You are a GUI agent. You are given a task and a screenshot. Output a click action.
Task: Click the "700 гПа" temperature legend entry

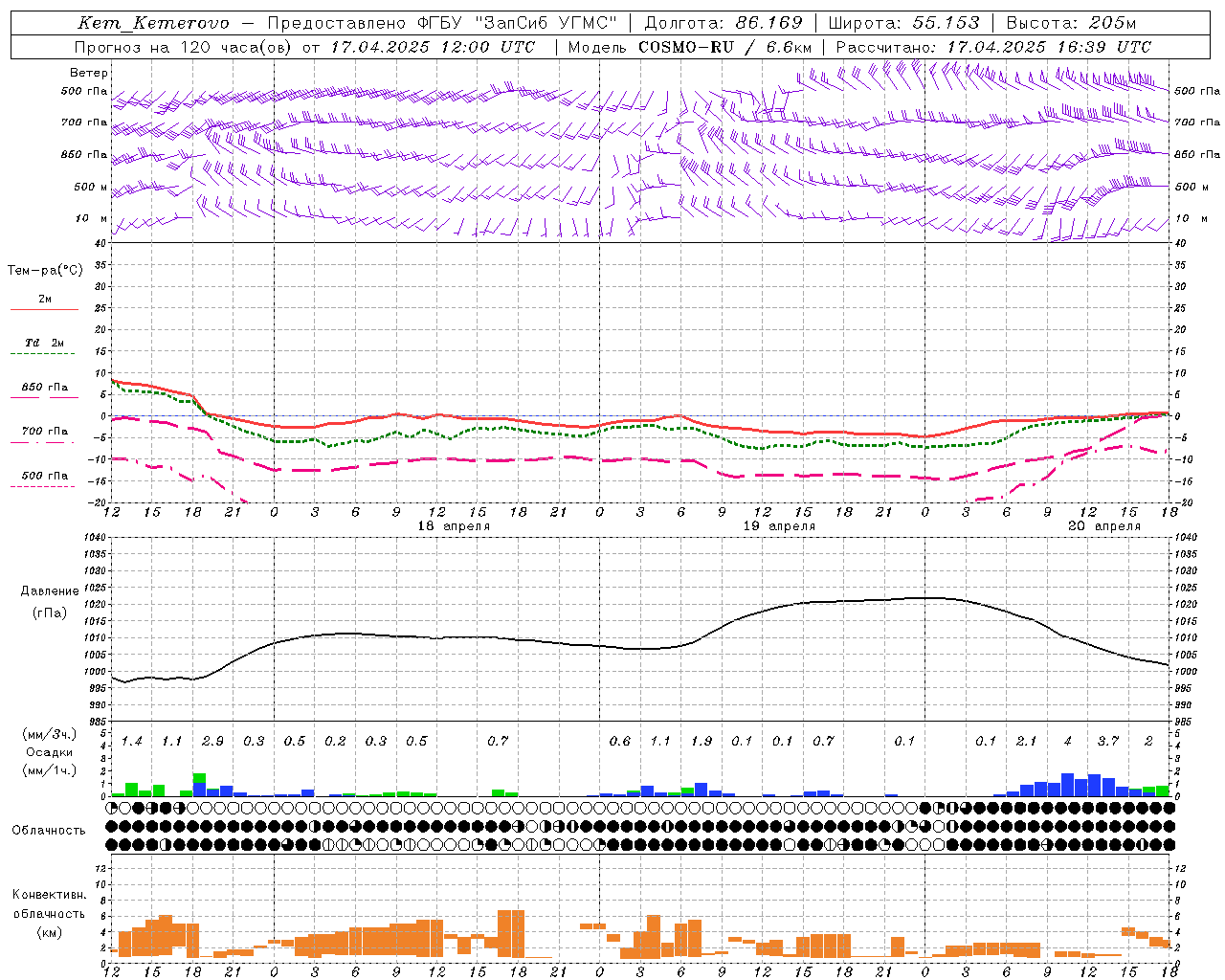44,432
